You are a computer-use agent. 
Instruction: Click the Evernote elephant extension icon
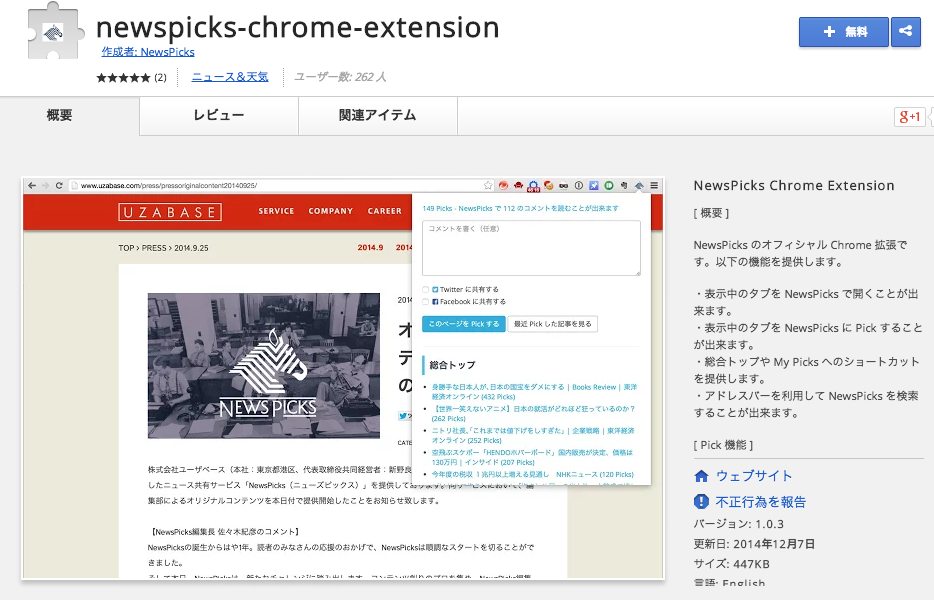tap(624, 185)
